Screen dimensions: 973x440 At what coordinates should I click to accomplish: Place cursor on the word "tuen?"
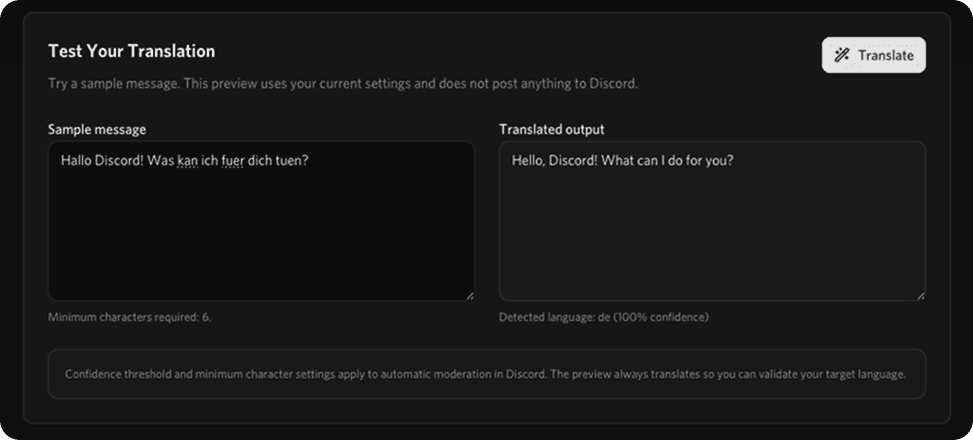click(292, 160)
